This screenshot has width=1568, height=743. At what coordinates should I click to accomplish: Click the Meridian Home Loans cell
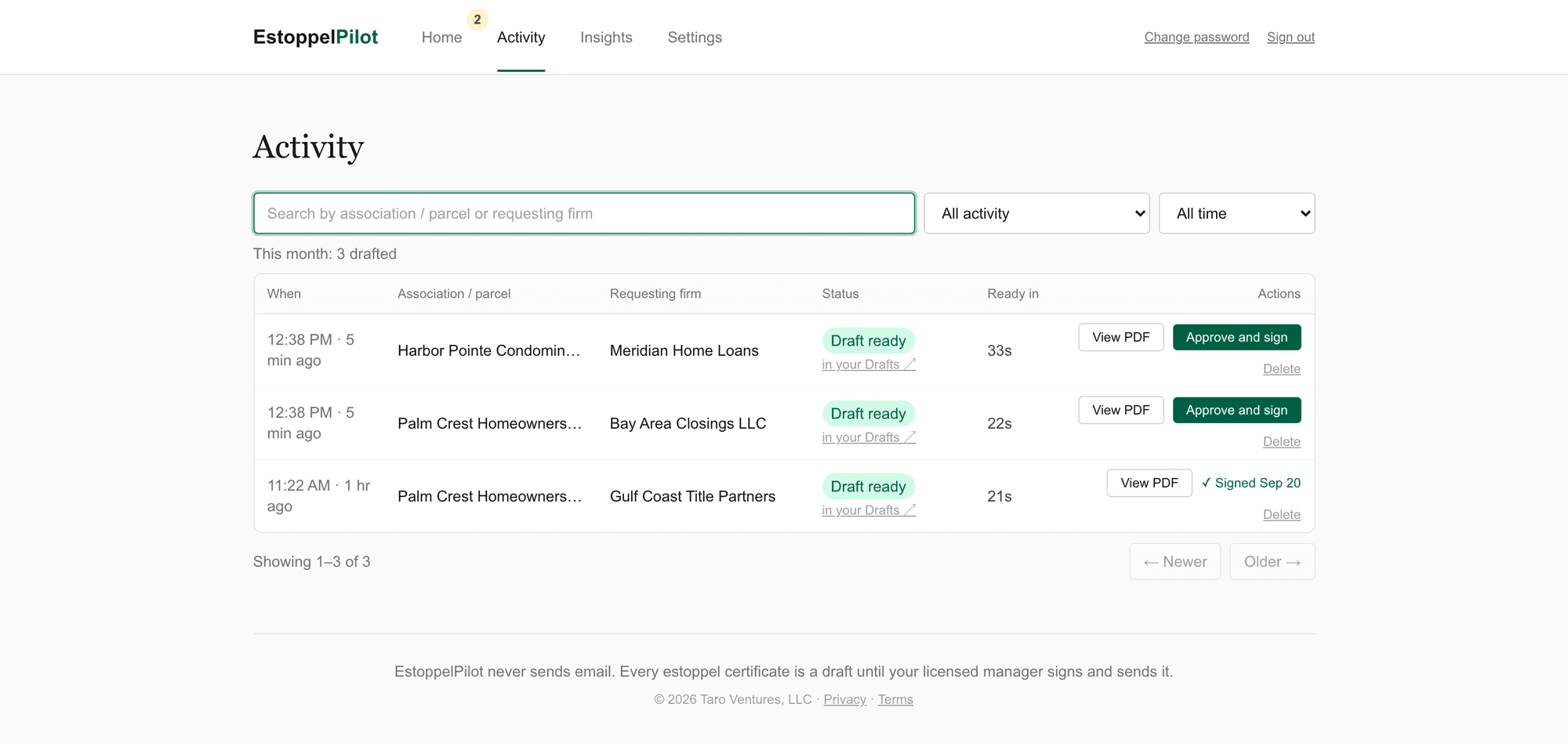684,350
